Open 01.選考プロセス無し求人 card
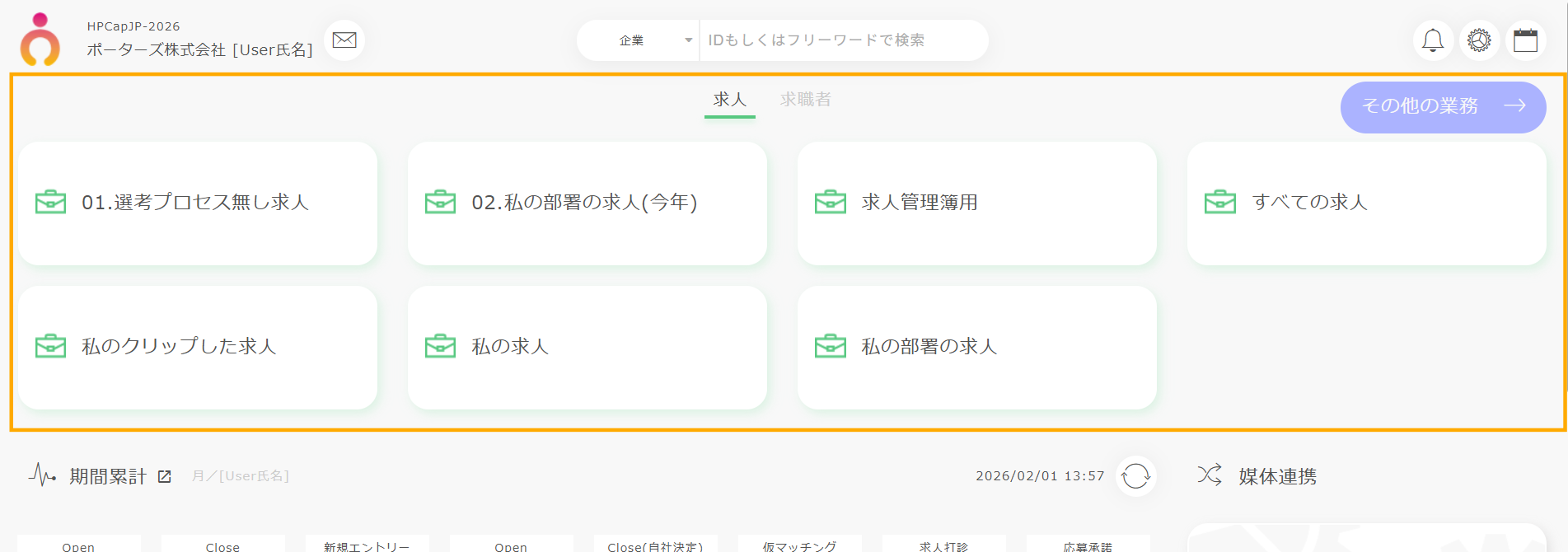 tap(198, 203)
